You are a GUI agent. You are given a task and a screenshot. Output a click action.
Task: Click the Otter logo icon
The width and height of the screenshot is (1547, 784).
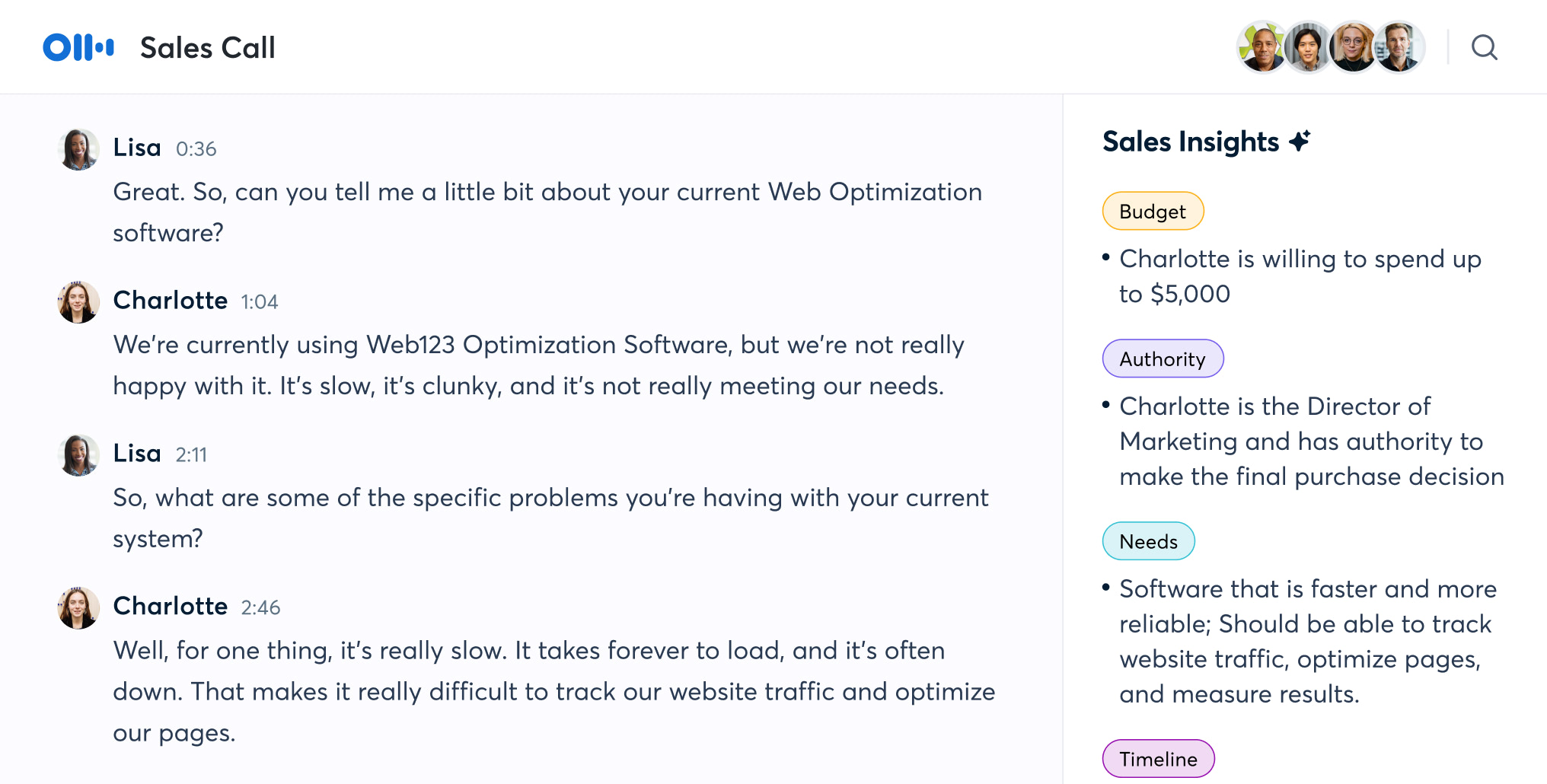tap(78, 47)
